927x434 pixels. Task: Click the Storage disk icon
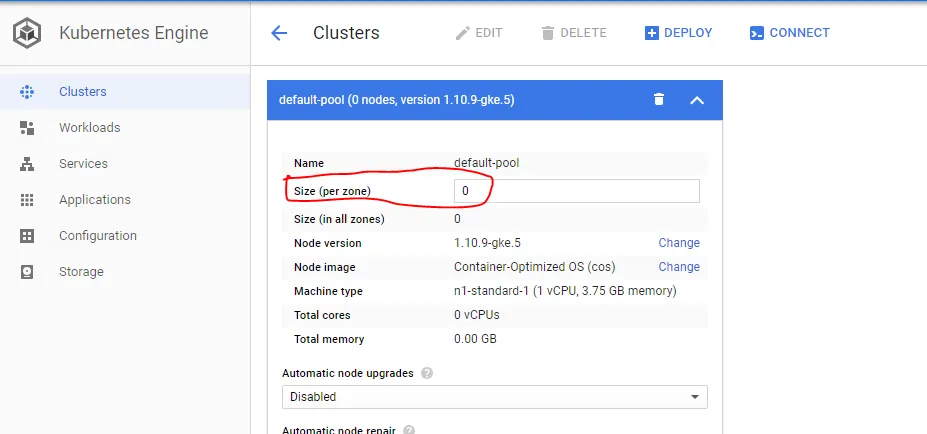click(x=27, y=272)
